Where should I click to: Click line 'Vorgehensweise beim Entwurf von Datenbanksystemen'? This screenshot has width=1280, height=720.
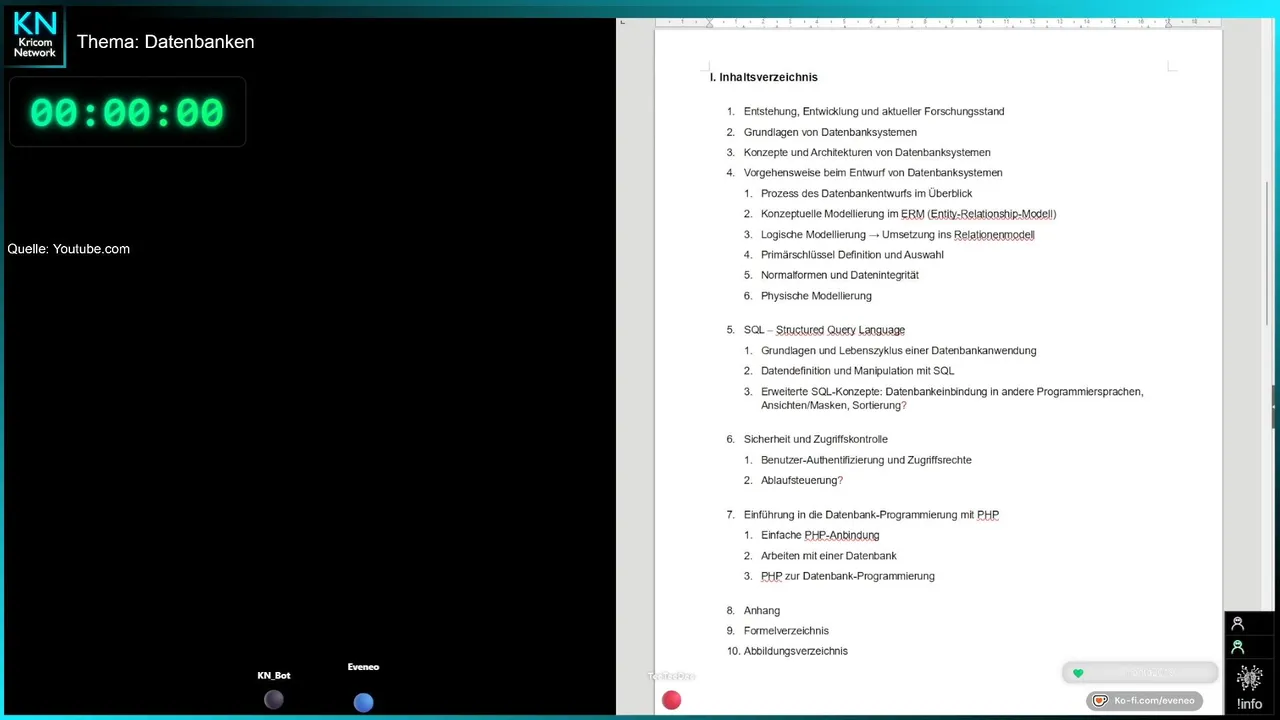[x=873, y=173]
